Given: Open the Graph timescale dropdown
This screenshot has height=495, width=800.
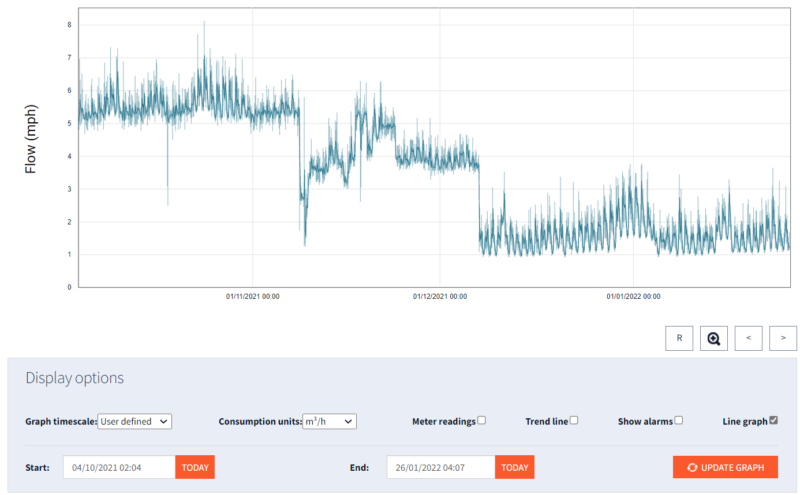Looking at the screenshot, I should pos(135,422).
